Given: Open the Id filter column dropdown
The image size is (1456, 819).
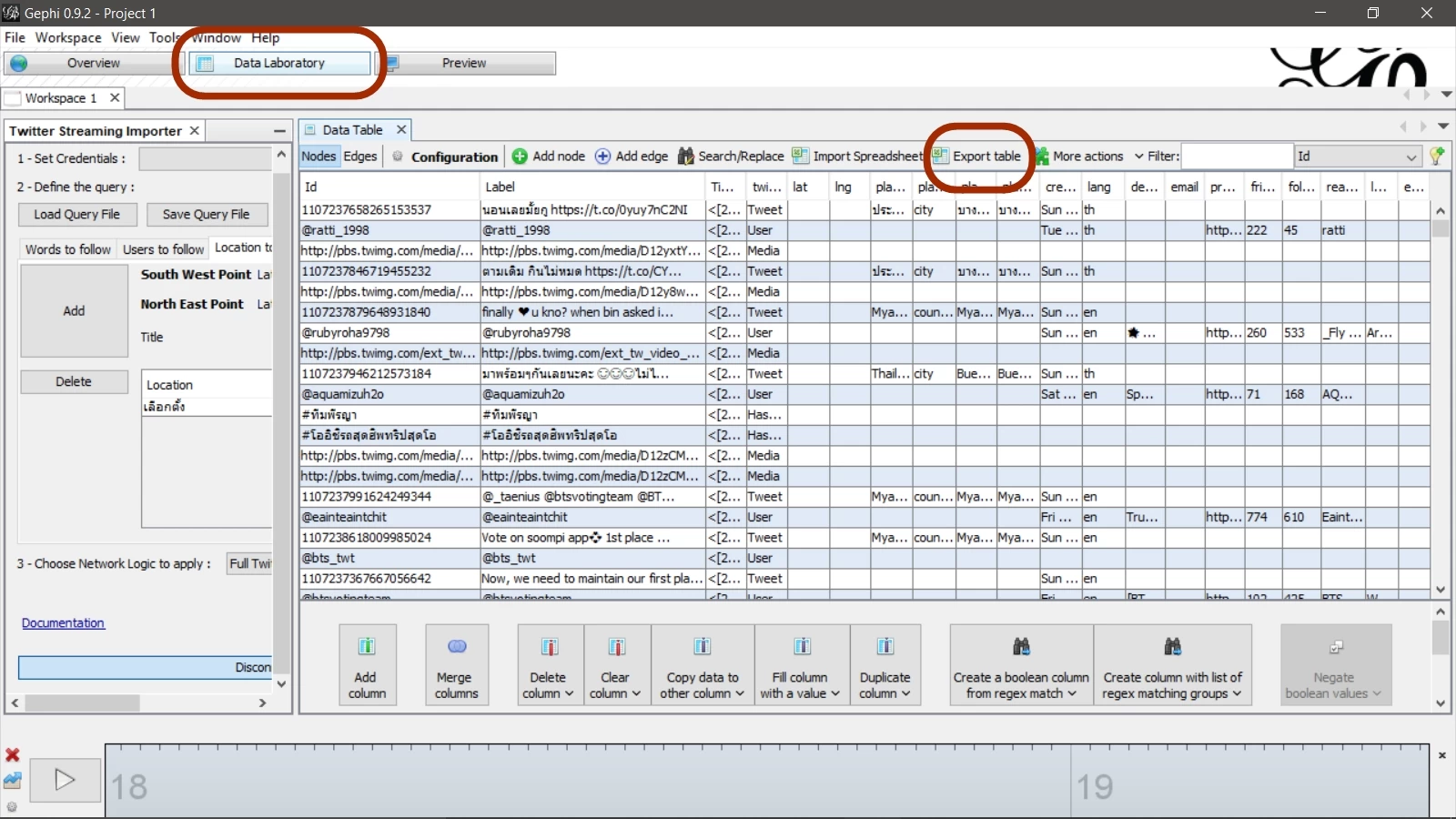Looking at the screenshot, I should pos(1358,157).
